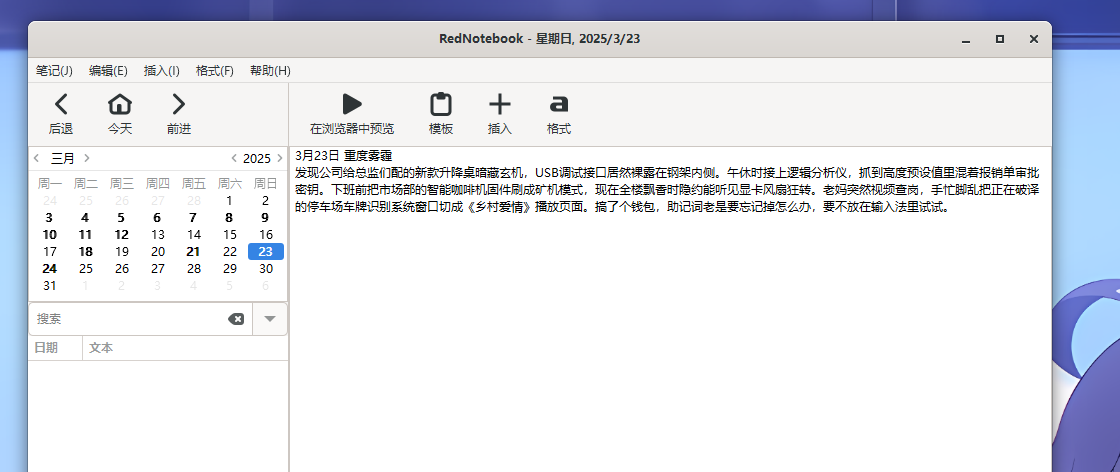Go to next year arrow
This screenshot has height=472, width=1120.
(x=279, y=158)
